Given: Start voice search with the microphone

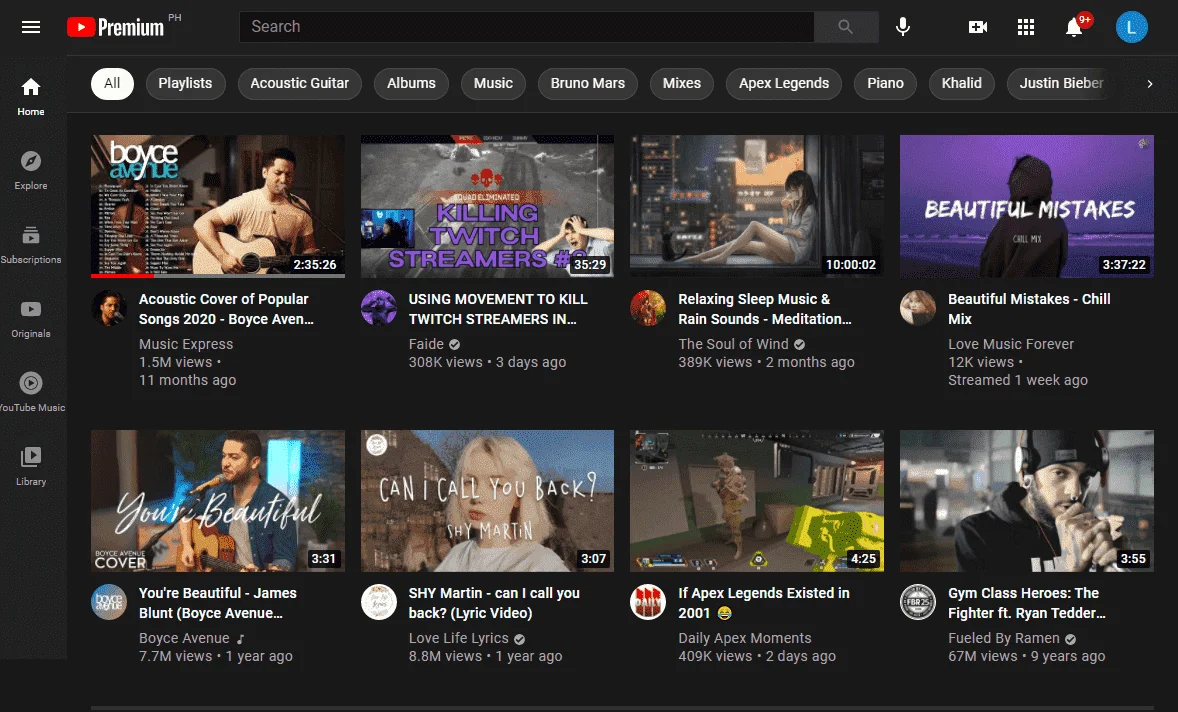Looking at the screenshot, I should tap(903, 27).
